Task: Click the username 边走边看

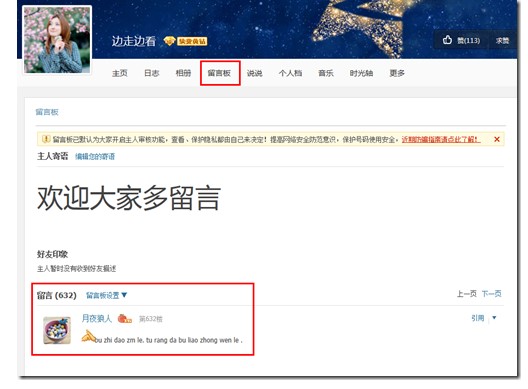Action: tap(134, 41)
